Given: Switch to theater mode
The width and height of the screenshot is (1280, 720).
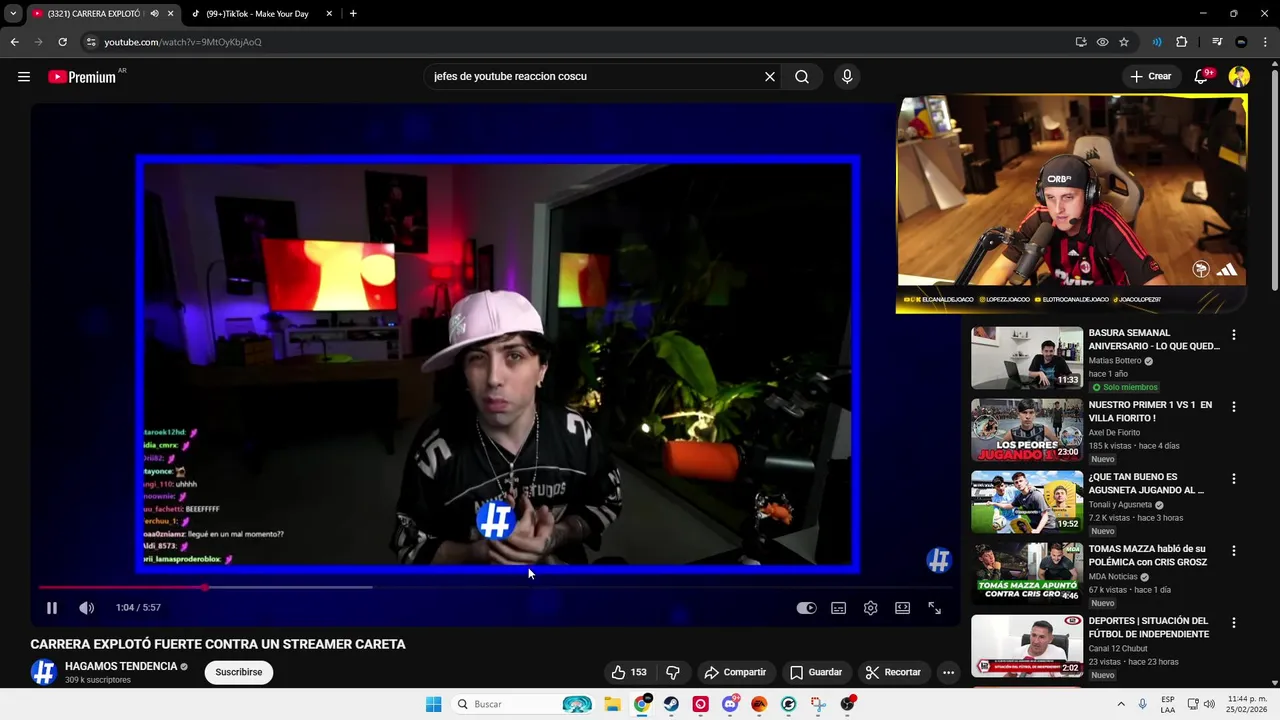Looking at the screenshot, I should point(903,608).
